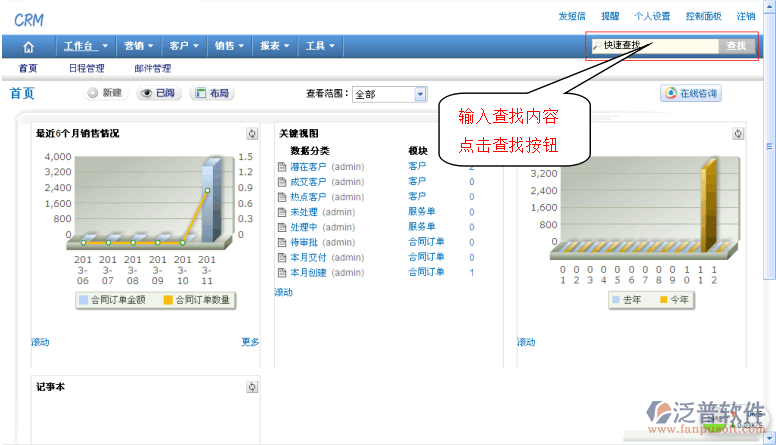The height and width of the screenshot is (445, 776).
Task: Refresh the 记事本 panel
Action: 252,387
